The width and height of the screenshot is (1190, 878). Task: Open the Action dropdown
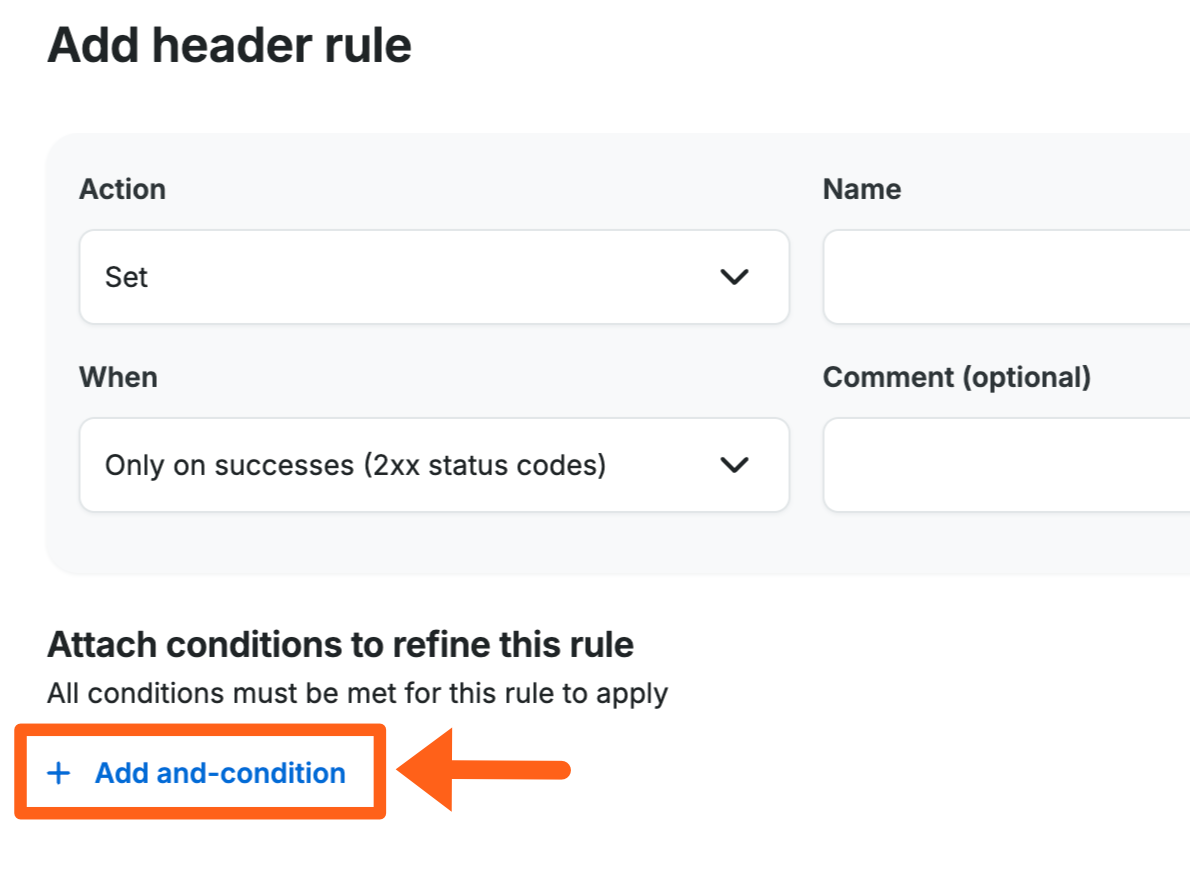(x=433, y=277)
